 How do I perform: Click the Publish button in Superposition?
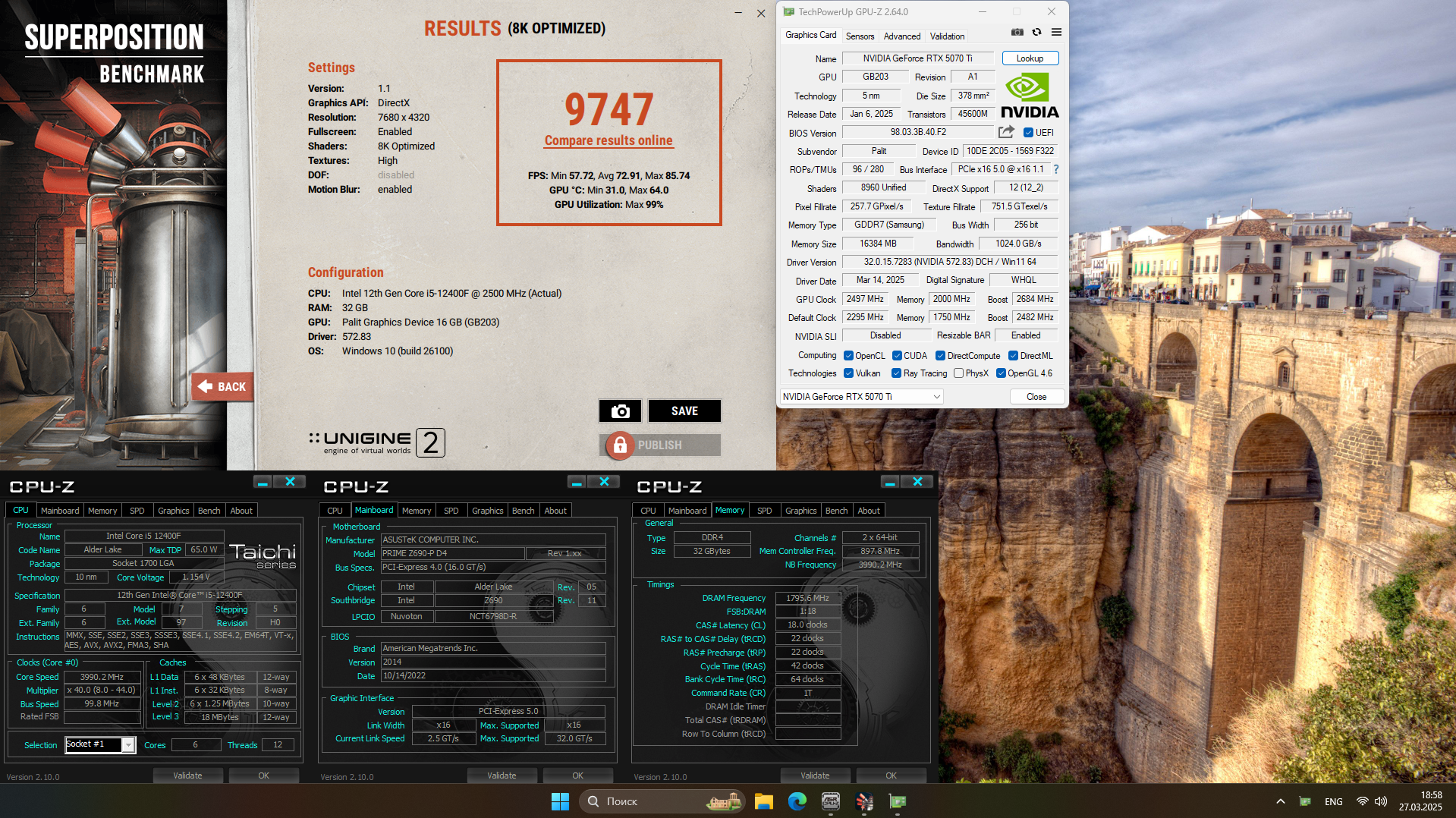pyautogui.click(x=660, y=445)
